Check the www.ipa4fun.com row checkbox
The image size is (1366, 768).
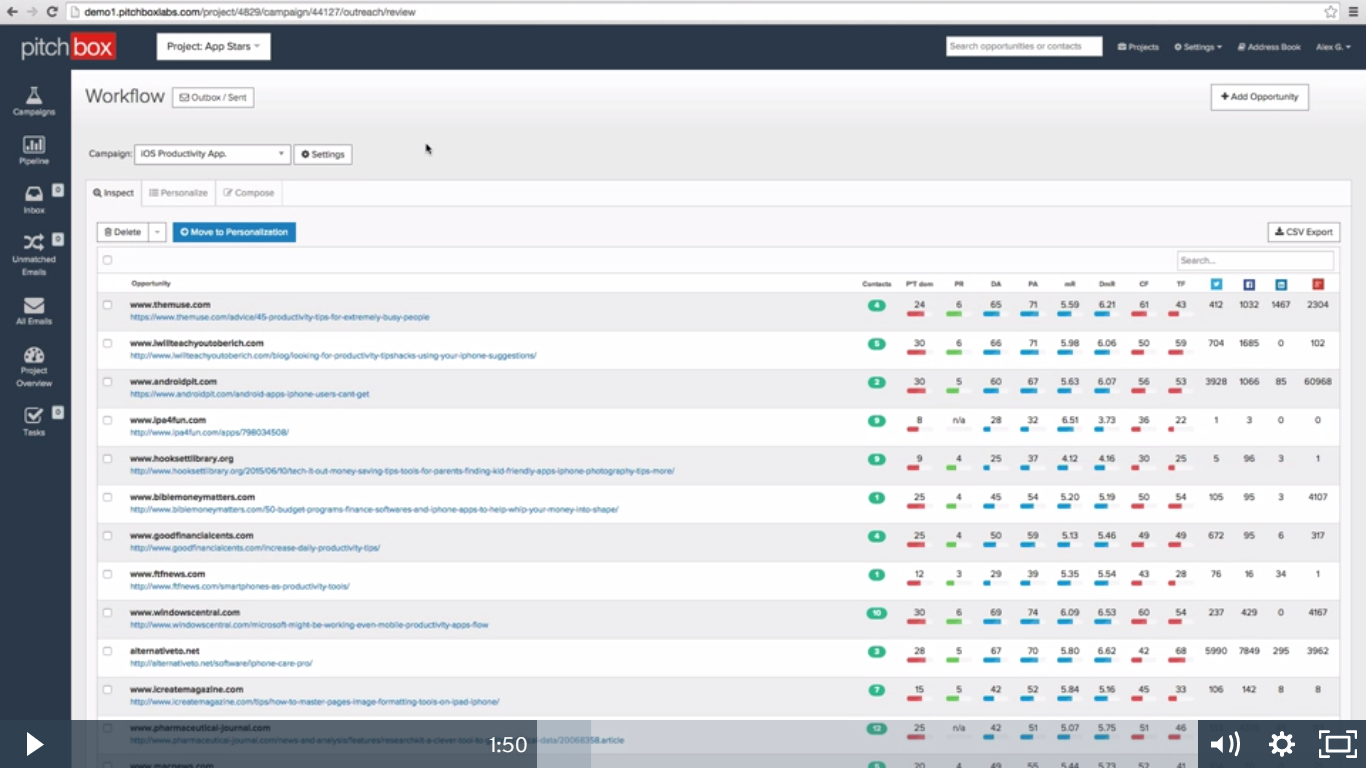pyautogui.click(x=107, y=420)
